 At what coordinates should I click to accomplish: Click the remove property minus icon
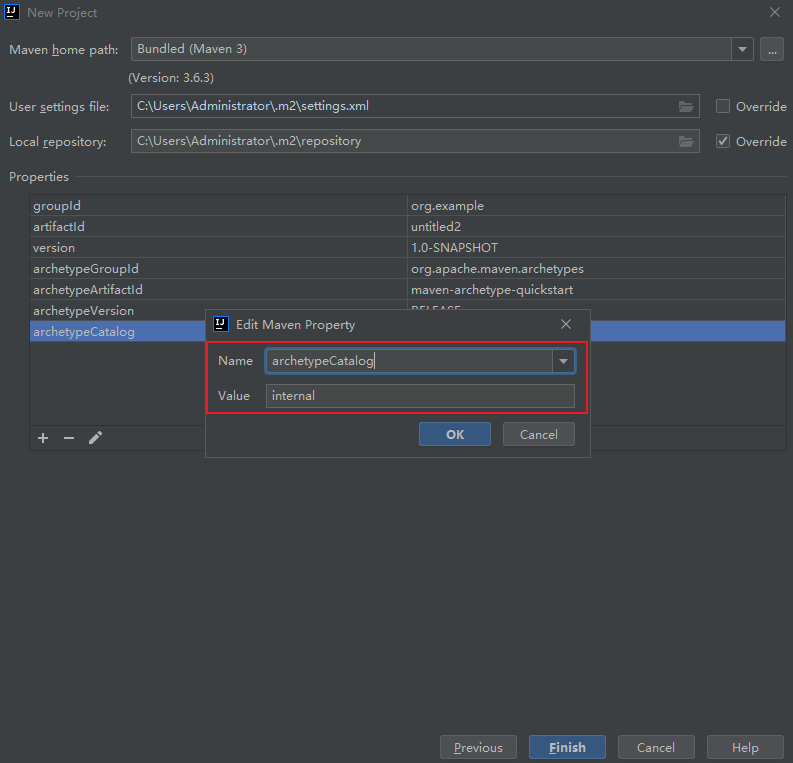tap(69, 438)
